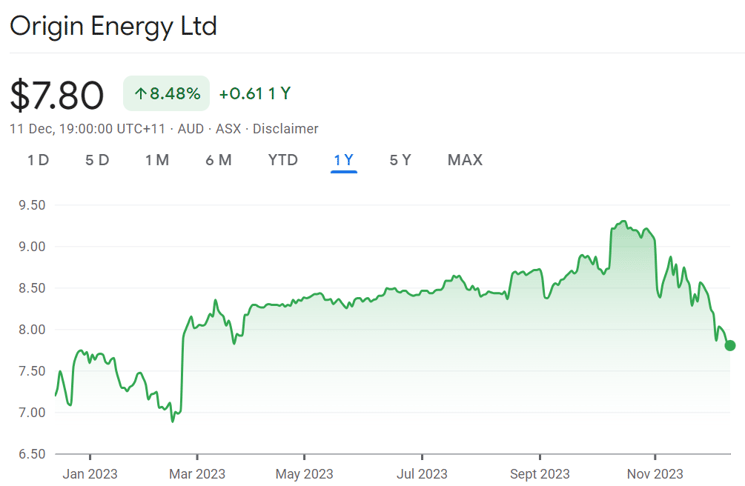This screenshot has height=486, width=745.
Task: Switch chart to the 5 Y range
Action: (401, 160)
